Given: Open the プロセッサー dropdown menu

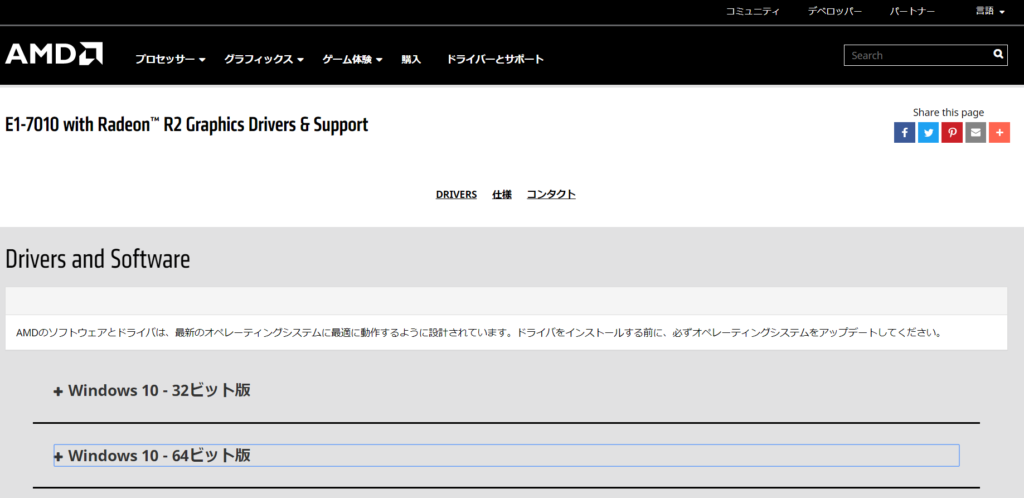Looking at the screenshot, I should (170, 59).
